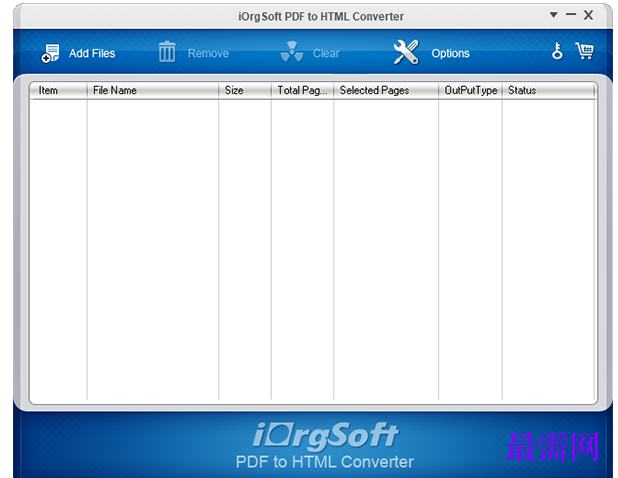This screenshot has width=618, height=478.
Task: Click the Add Files document icon
Action: (50, 53)
